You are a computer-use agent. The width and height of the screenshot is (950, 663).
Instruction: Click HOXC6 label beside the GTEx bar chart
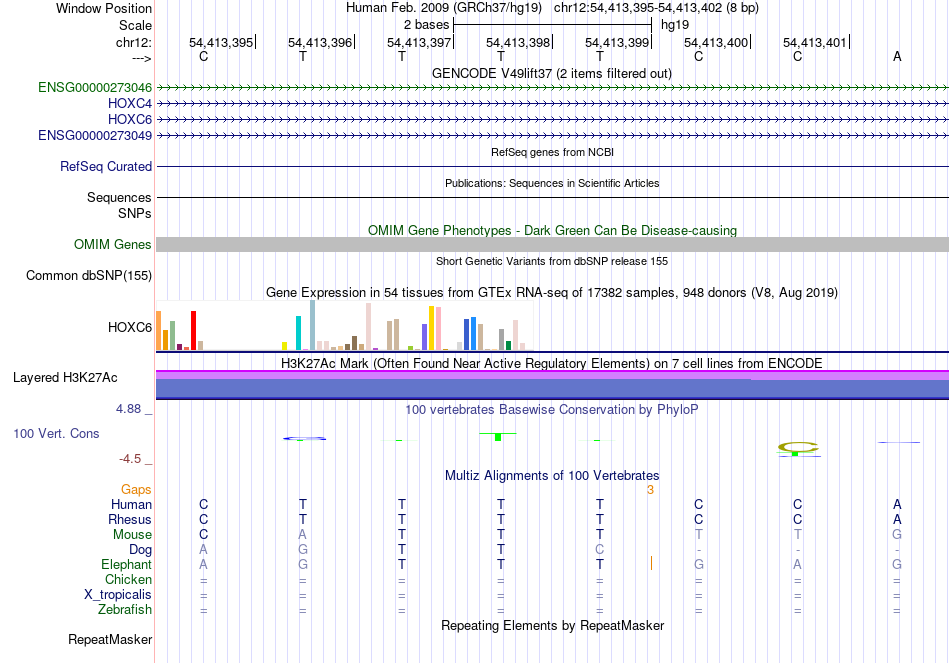click(x=130, y=327)
